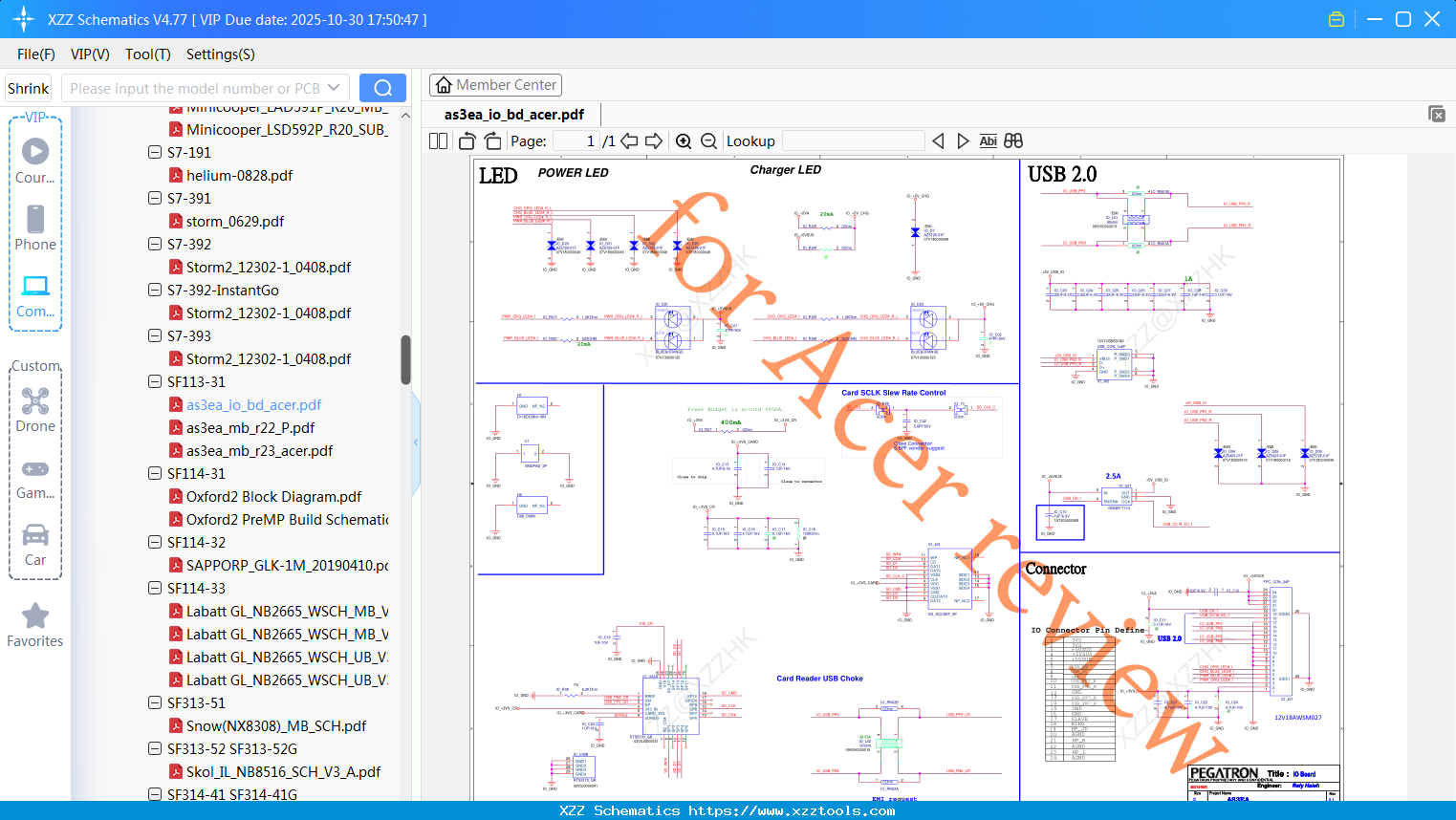This screenshot has height=820, width=1456.
Task: Collapse the SF114-33 folder
Action: tap(155, 588)
